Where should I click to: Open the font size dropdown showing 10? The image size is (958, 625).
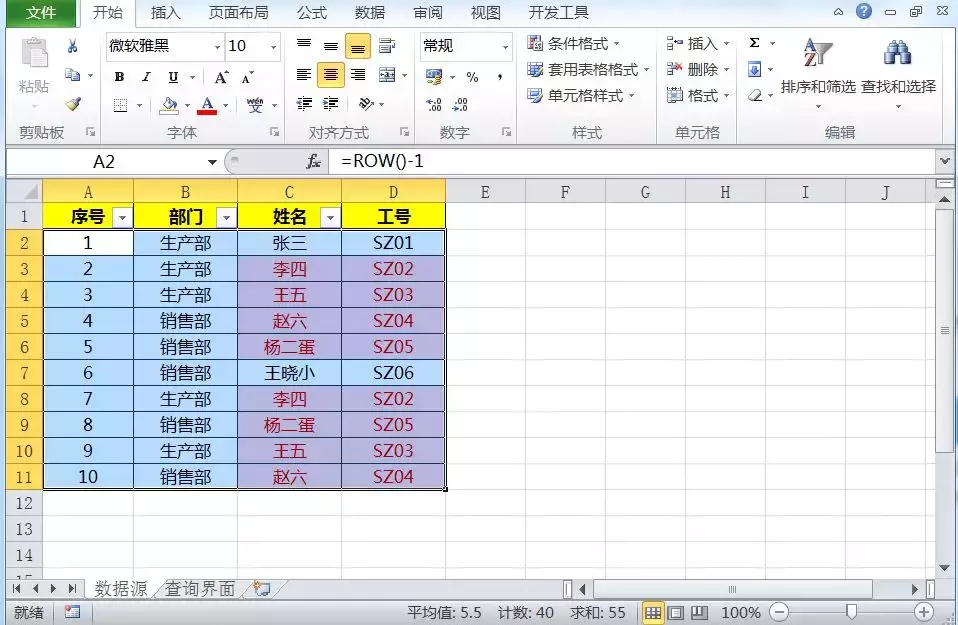pyautogui.click(x=273, y=47)
